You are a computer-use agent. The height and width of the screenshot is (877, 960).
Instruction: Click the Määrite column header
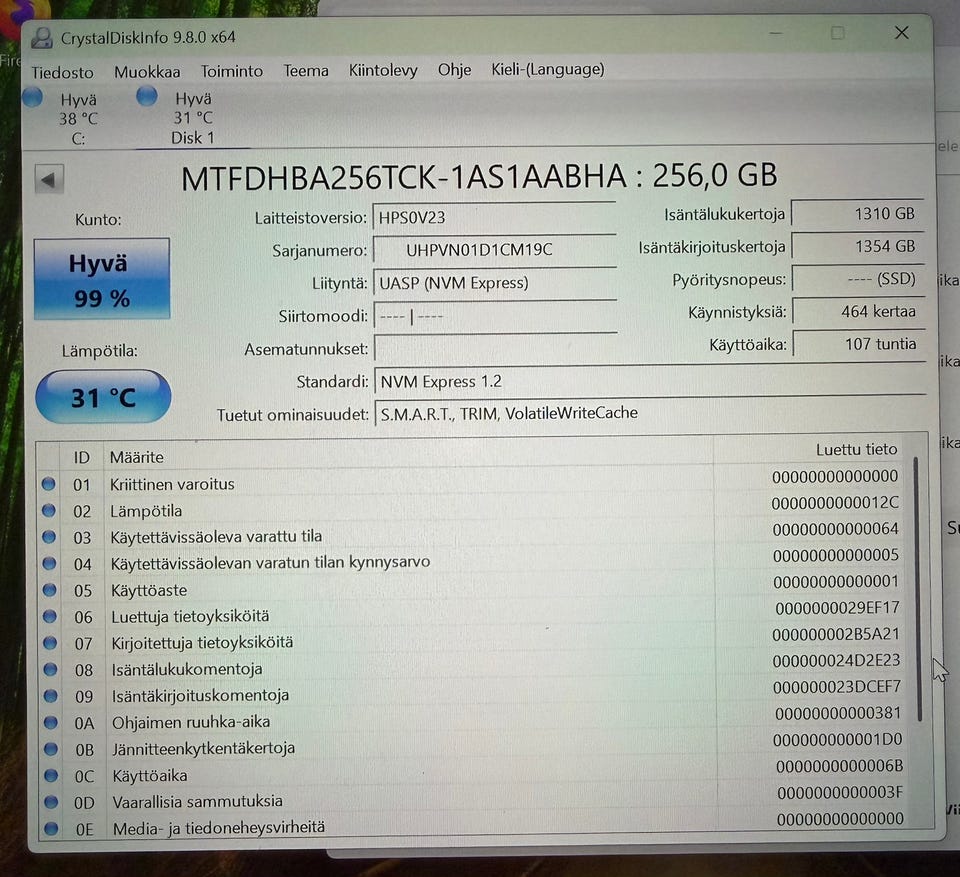(137, 457)
